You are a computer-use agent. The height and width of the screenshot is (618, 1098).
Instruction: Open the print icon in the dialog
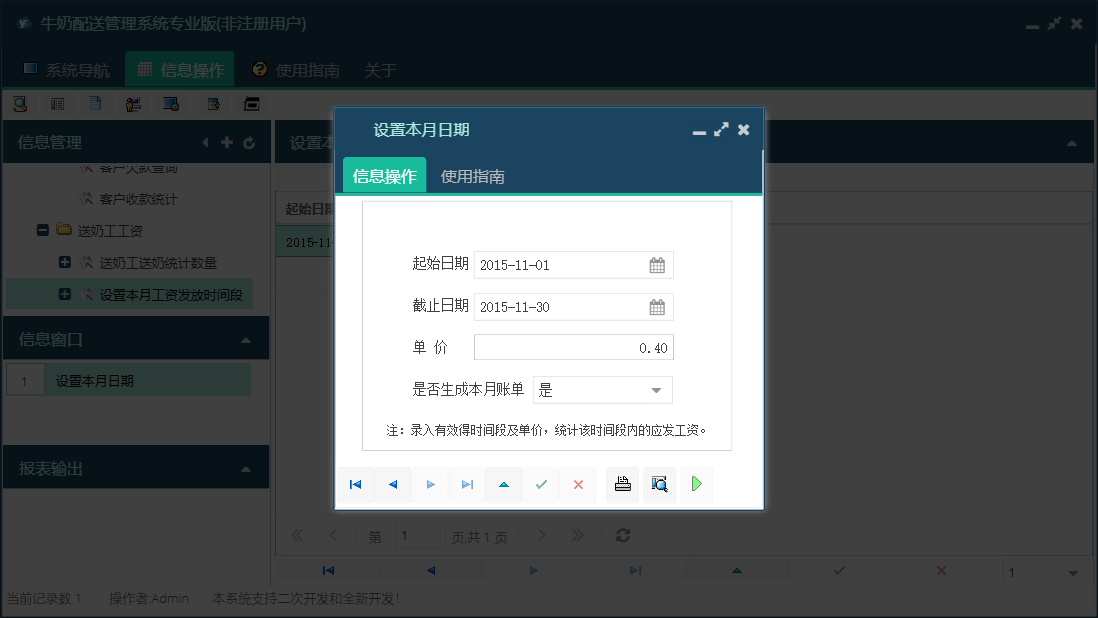[x=622, y=484]
